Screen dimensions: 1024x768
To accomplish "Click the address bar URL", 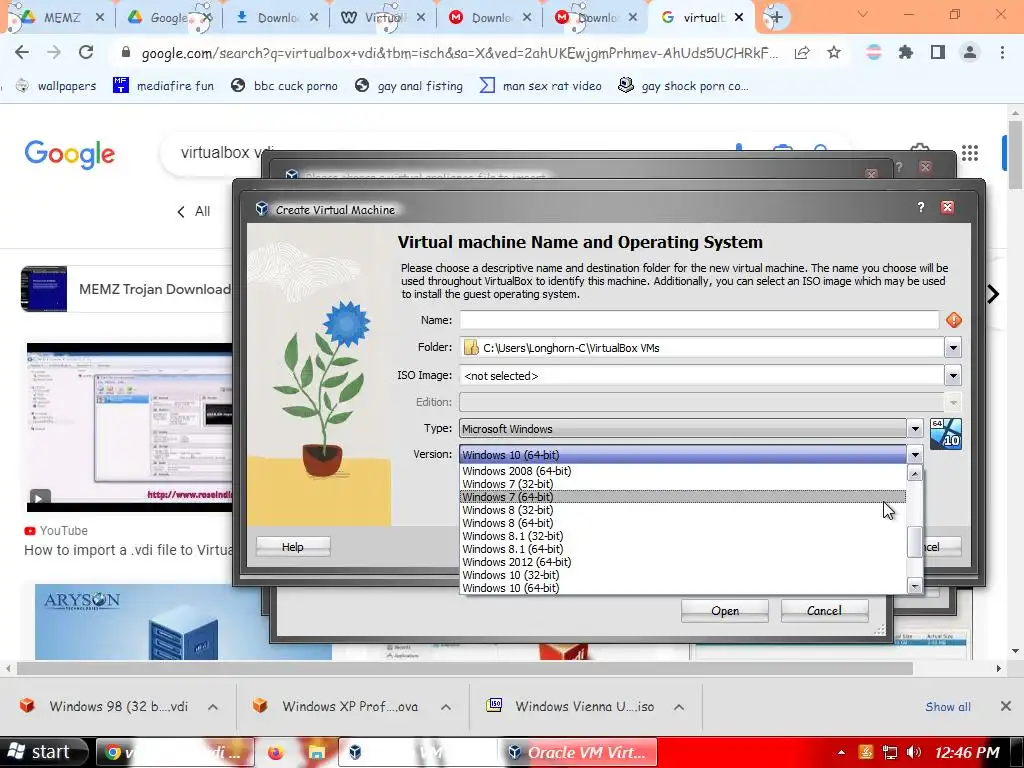I will pyautogui.click(x=459, y=53).
